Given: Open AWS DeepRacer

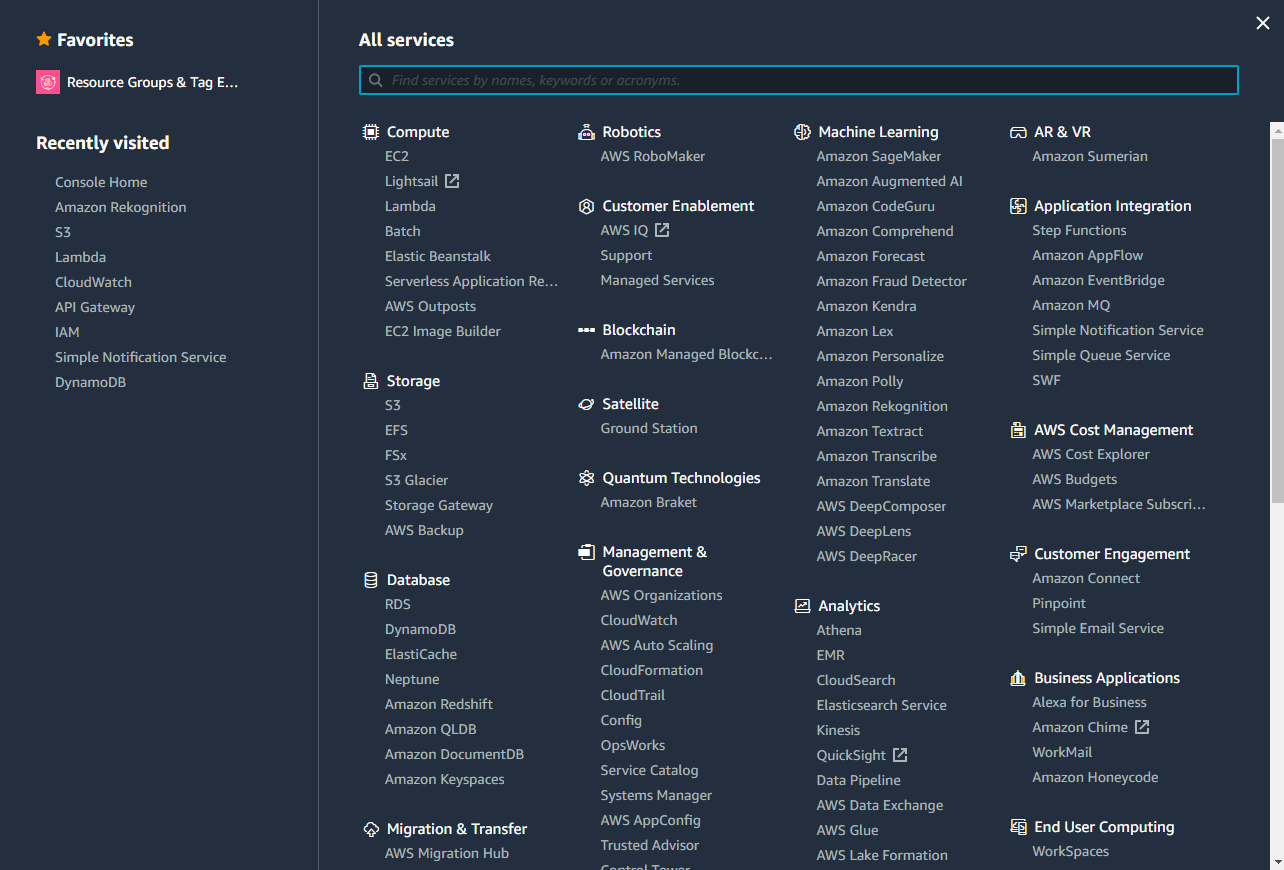Looking at the screenshot, I should click(867, 556).
